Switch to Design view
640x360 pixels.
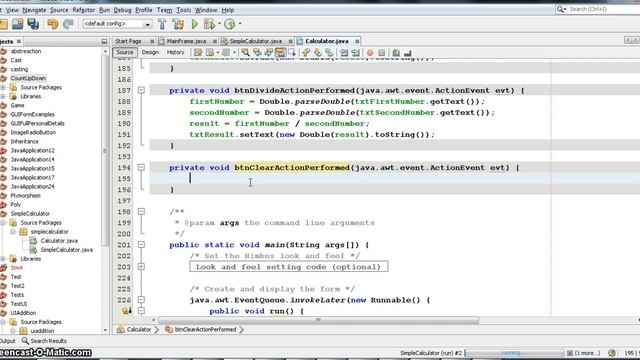tap(150, 52)
